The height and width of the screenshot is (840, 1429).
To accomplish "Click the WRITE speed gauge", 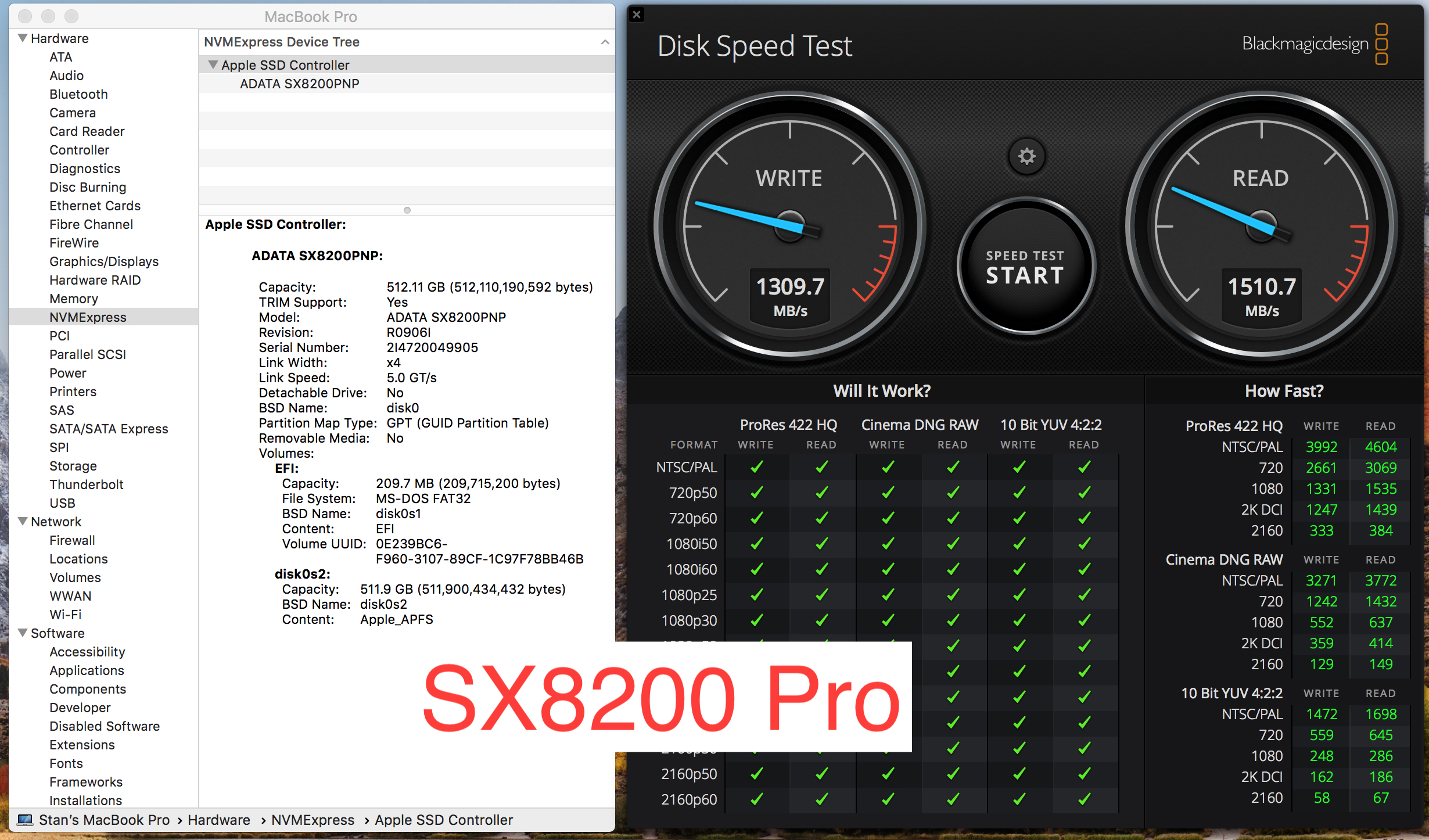I will click(x=789, y=225).
